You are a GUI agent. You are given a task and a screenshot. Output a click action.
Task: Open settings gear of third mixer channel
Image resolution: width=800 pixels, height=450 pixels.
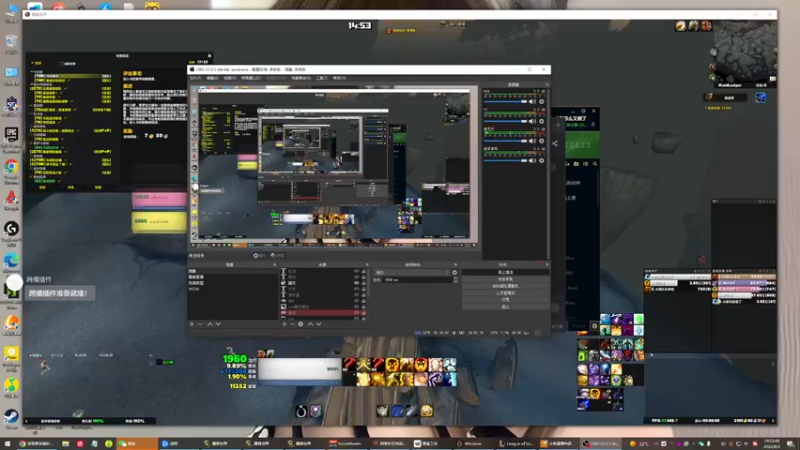point(542,141)
